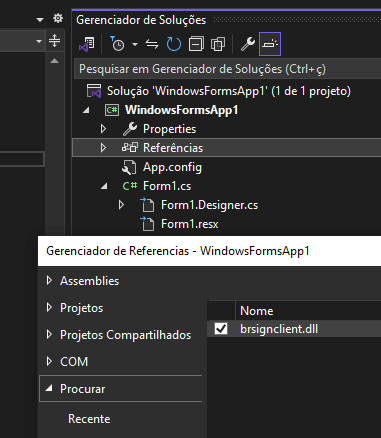Select the Assemblies category
Image resolution: width=381 pixels, height=438 pixels.
(x=89, y=281)
